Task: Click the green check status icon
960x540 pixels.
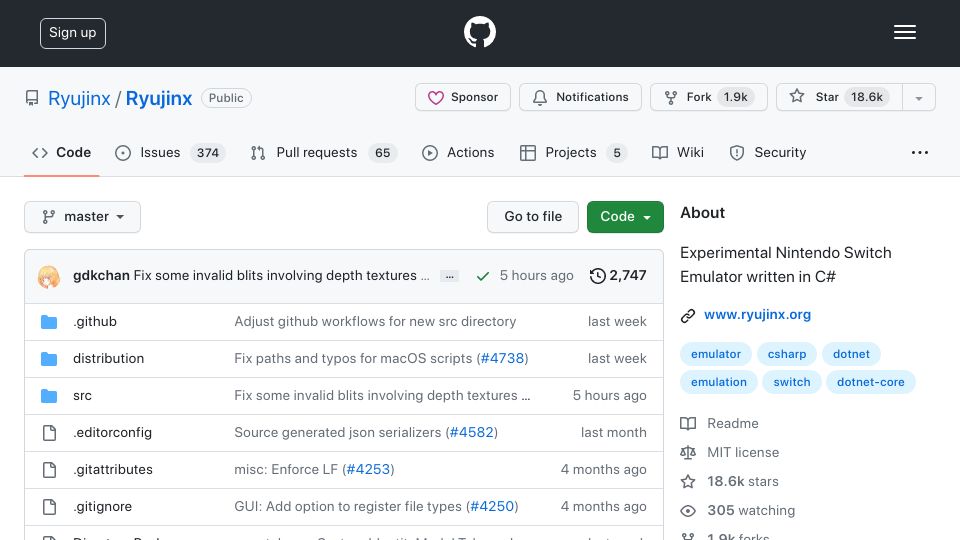Action: click(x=482, y=276)
